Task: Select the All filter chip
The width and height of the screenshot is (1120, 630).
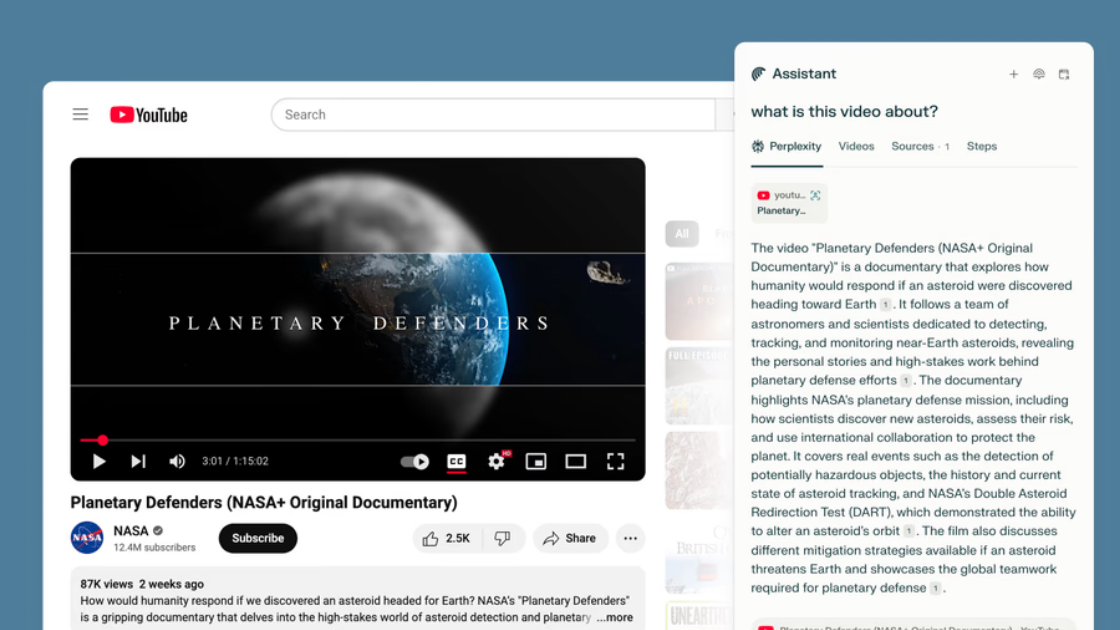Action: (x=682, y=234)
